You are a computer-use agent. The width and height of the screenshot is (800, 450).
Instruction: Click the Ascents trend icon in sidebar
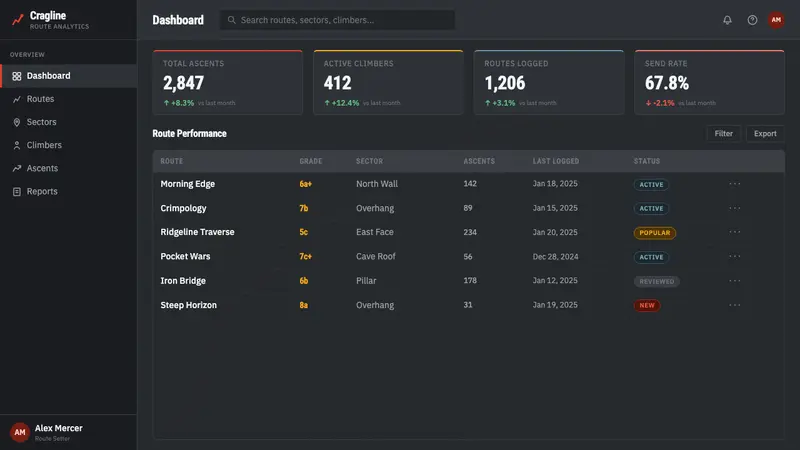[17, 168]
